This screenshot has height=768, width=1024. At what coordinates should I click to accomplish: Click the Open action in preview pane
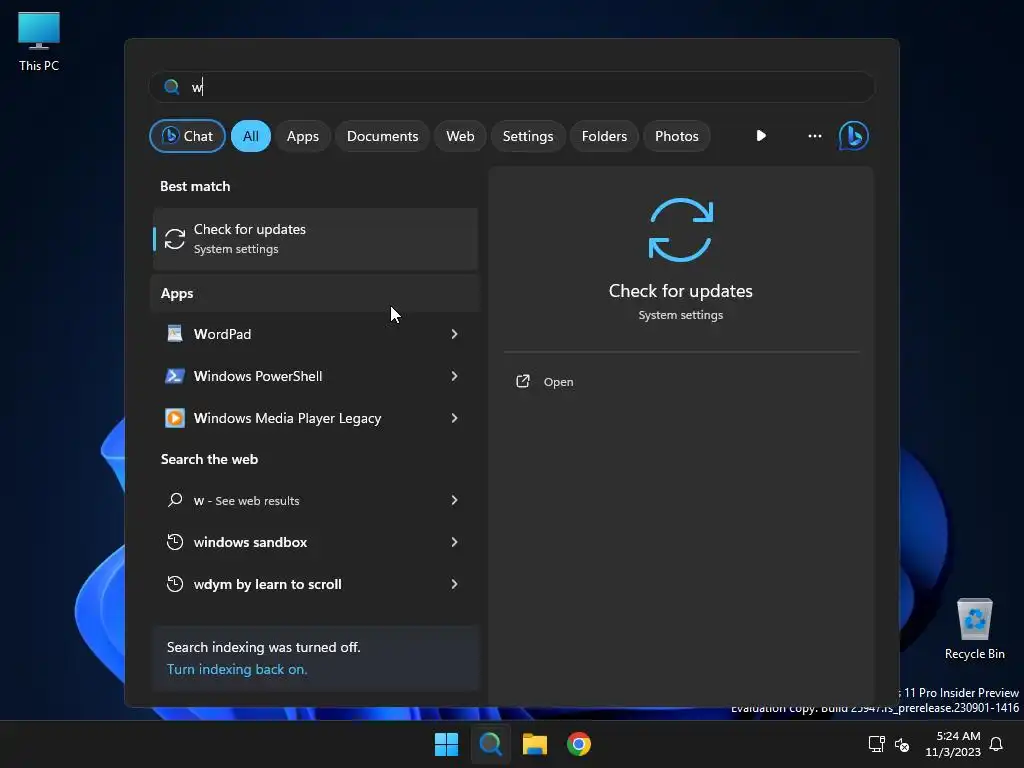(558, 382)
